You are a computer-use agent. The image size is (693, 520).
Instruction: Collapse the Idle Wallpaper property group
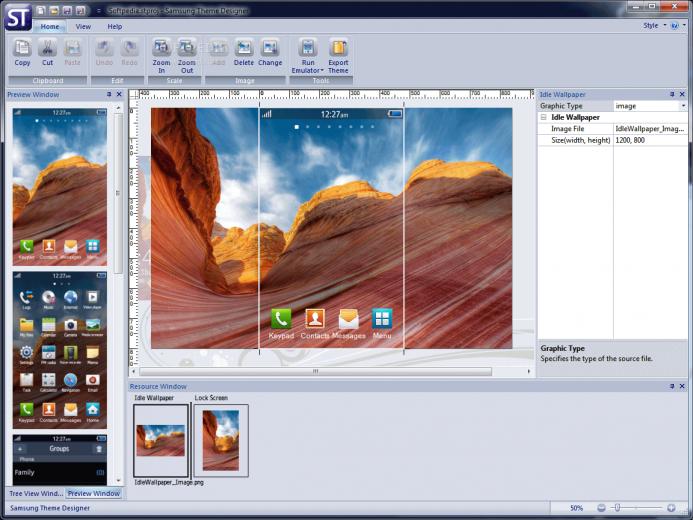[544, 117]
